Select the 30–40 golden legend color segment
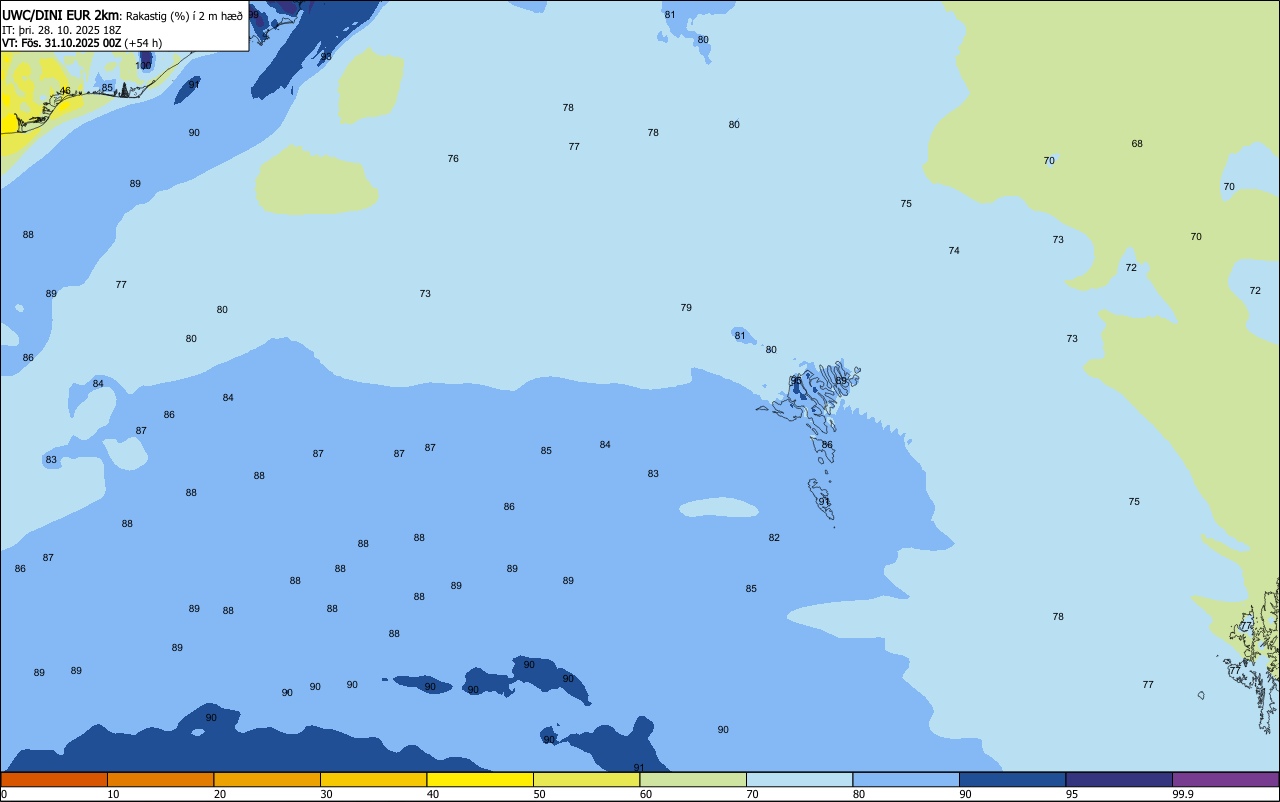The width and height of the screenshot is (1280, 802). pyautogui.click(x=373, y=779)
